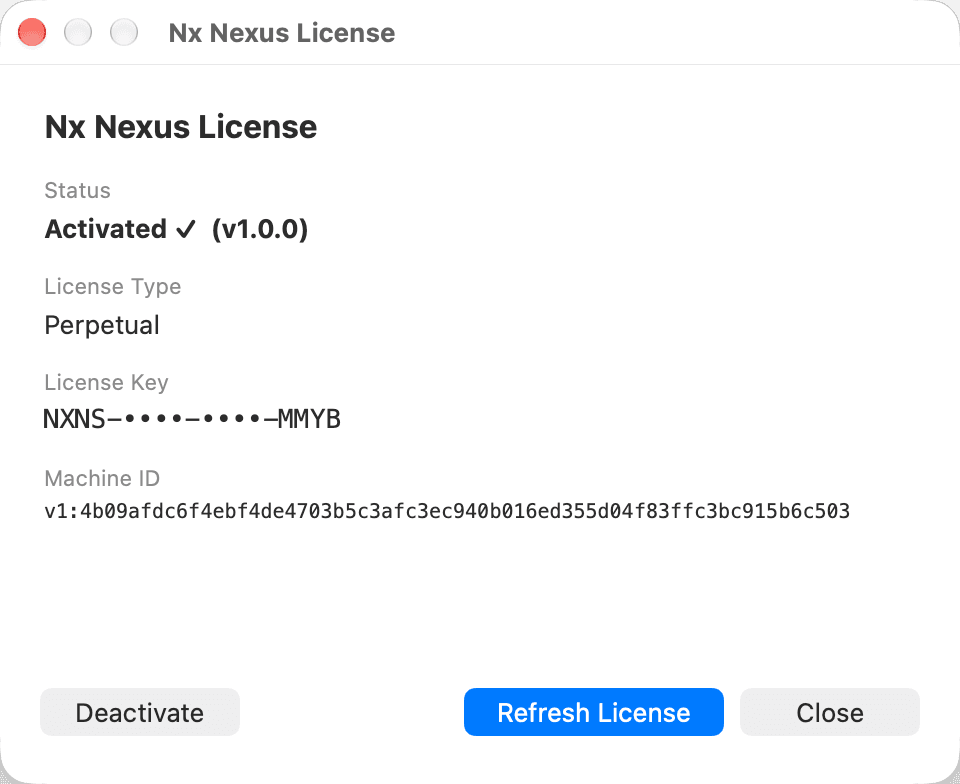Click the 'Nx Nexus License' bold heading

tap(181, 127)
